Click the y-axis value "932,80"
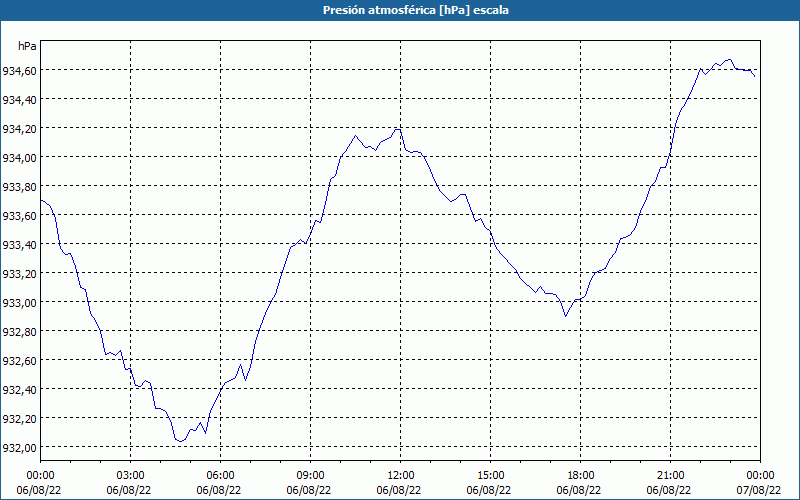The width and height of the screenshot is (800, 500). [x=19, y=332]
